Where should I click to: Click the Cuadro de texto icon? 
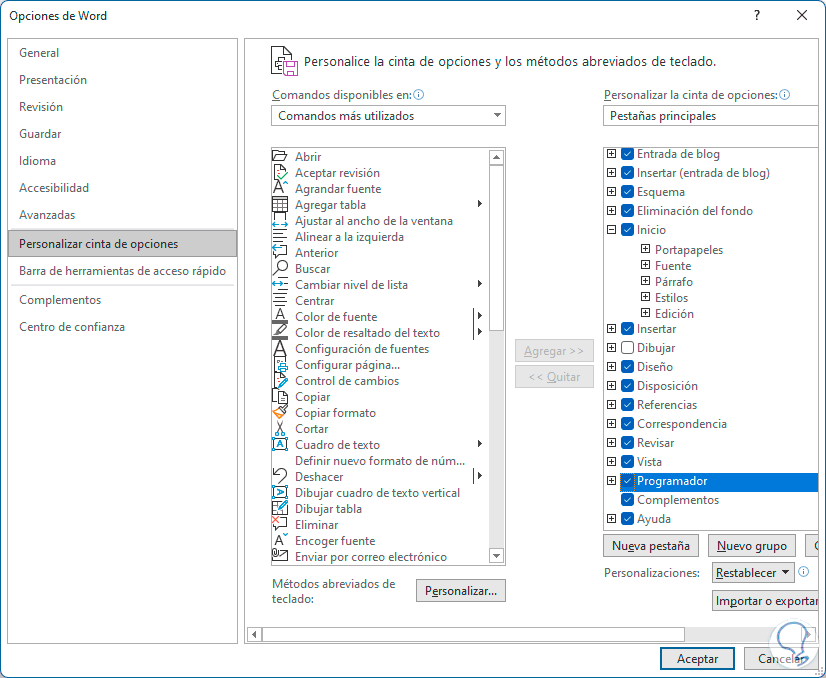(280, 444)
